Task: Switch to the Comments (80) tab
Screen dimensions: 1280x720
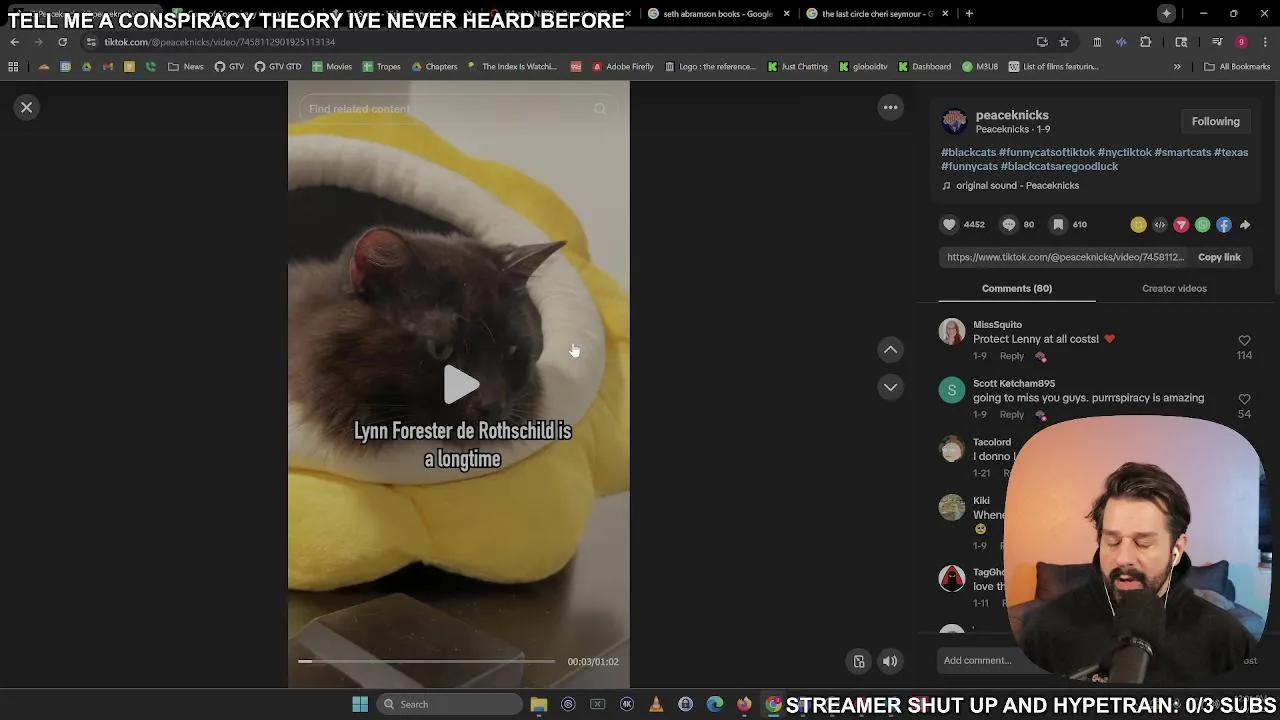Action: 1017,288
